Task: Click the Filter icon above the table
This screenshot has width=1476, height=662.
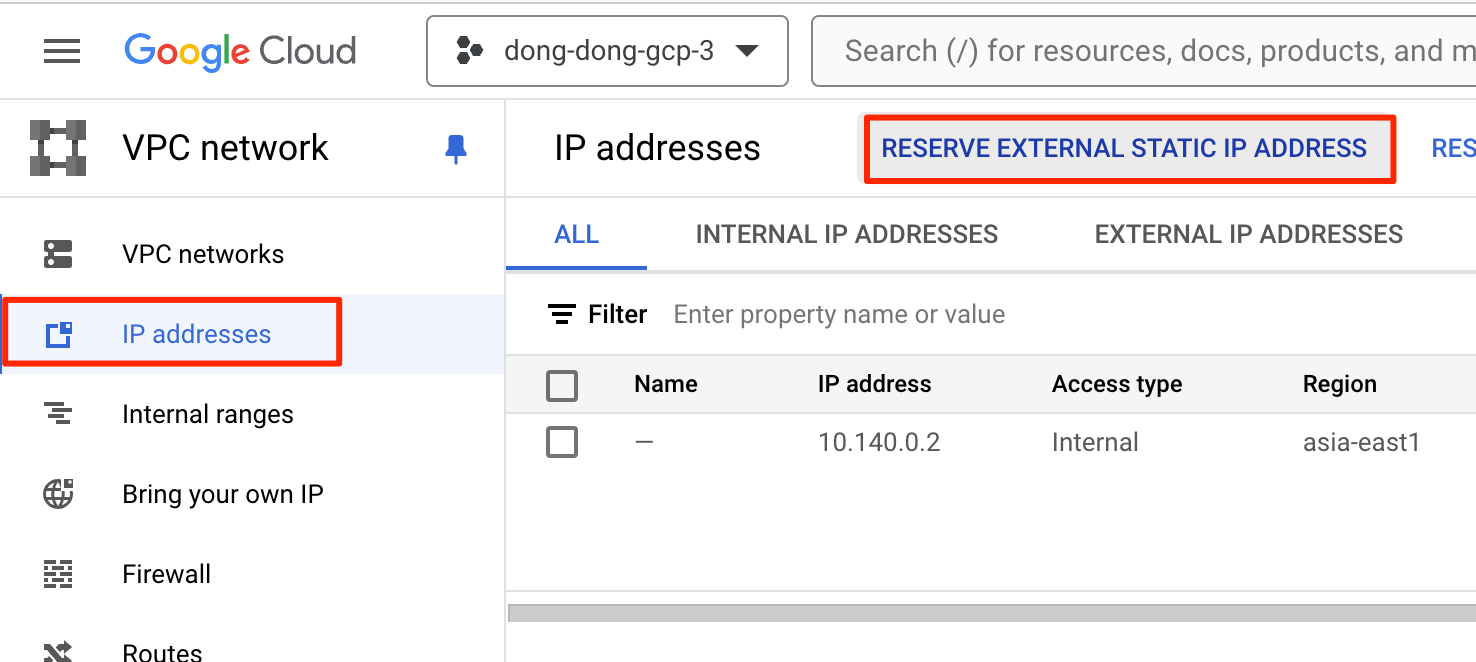Action: tap(562, 315)
